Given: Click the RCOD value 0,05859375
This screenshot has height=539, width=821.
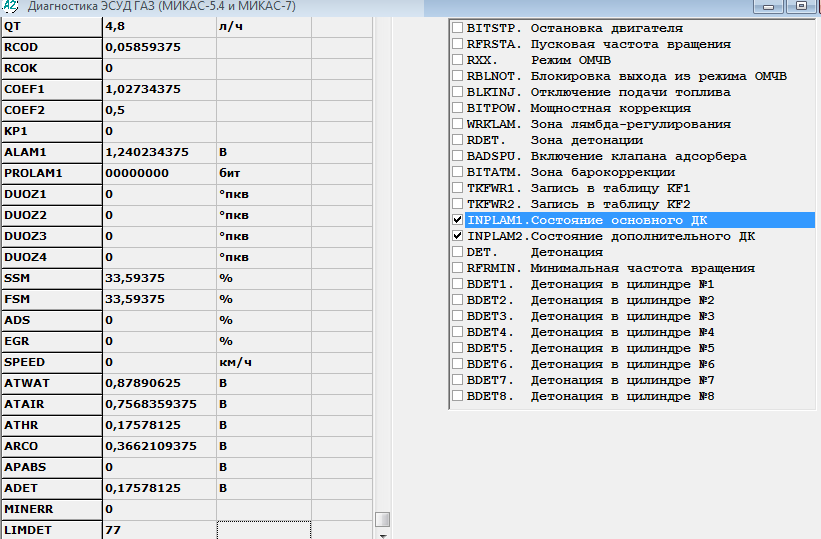Looking at the screenshot, I should [x=159, y=47].
